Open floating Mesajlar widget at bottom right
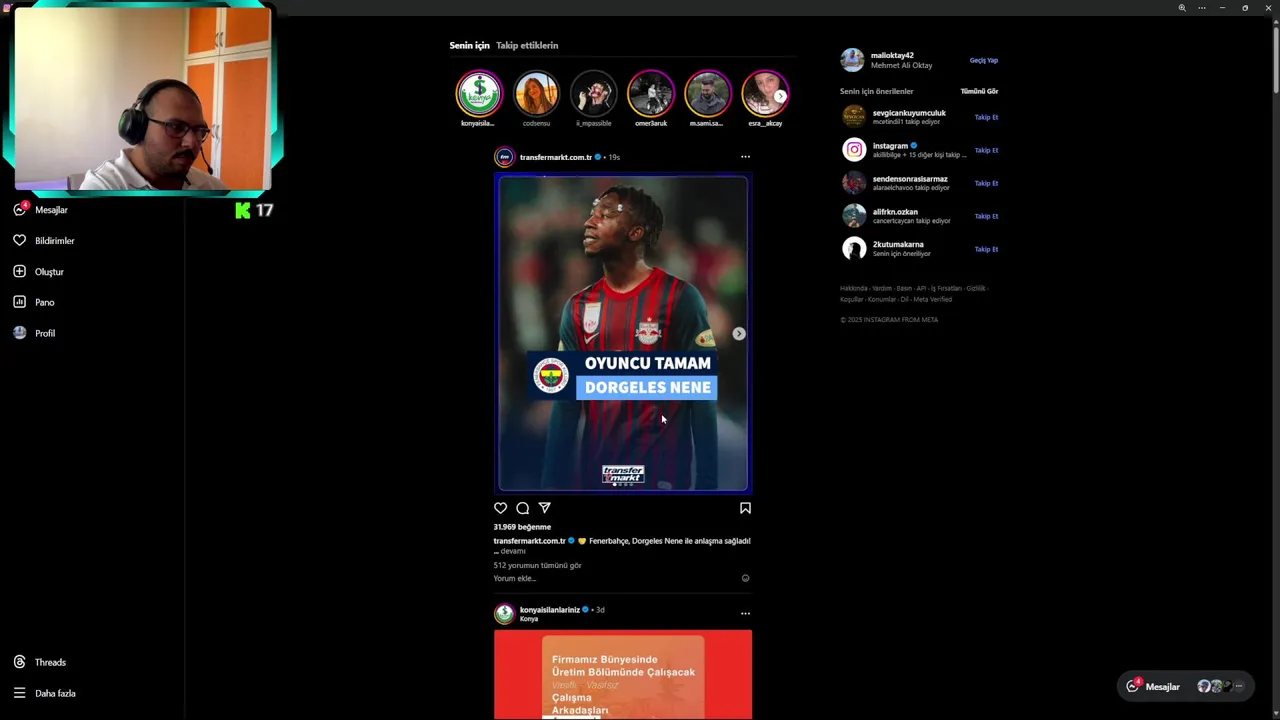 1184,686
